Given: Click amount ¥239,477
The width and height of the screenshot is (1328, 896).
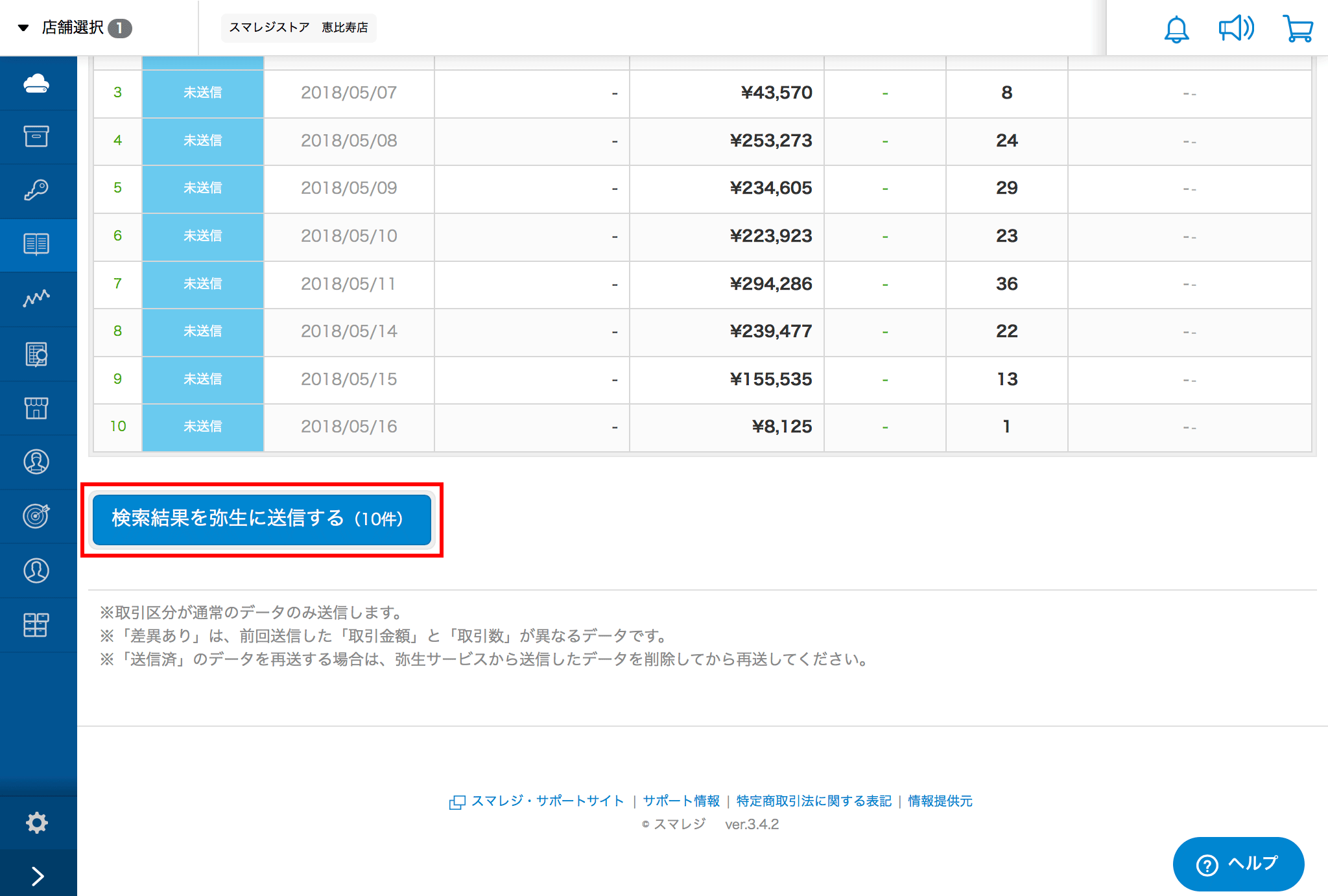Looking at the screenshot, I should point(771,332).
